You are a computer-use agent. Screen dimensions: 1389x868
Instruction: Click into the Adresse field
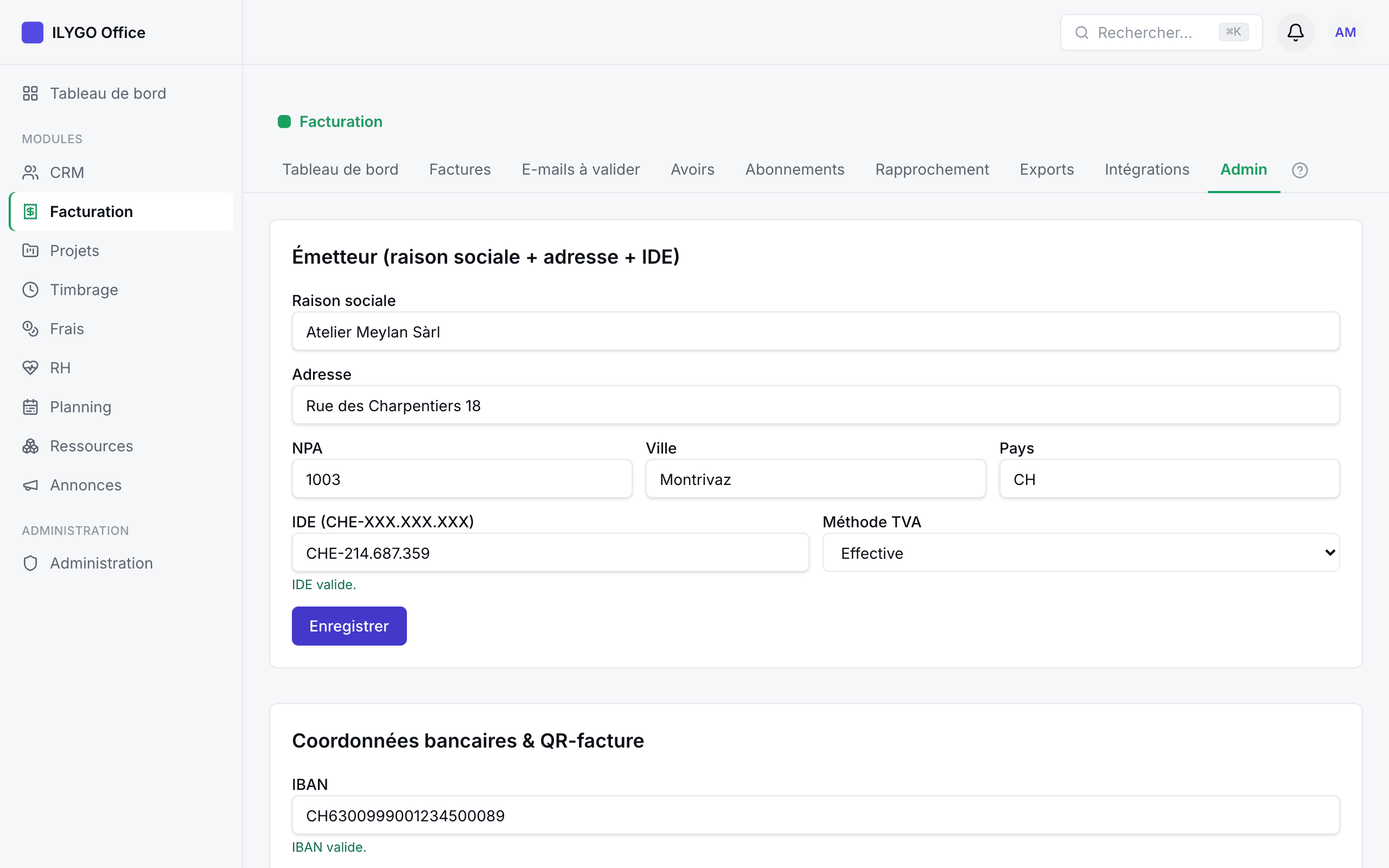tap(815, 405)
